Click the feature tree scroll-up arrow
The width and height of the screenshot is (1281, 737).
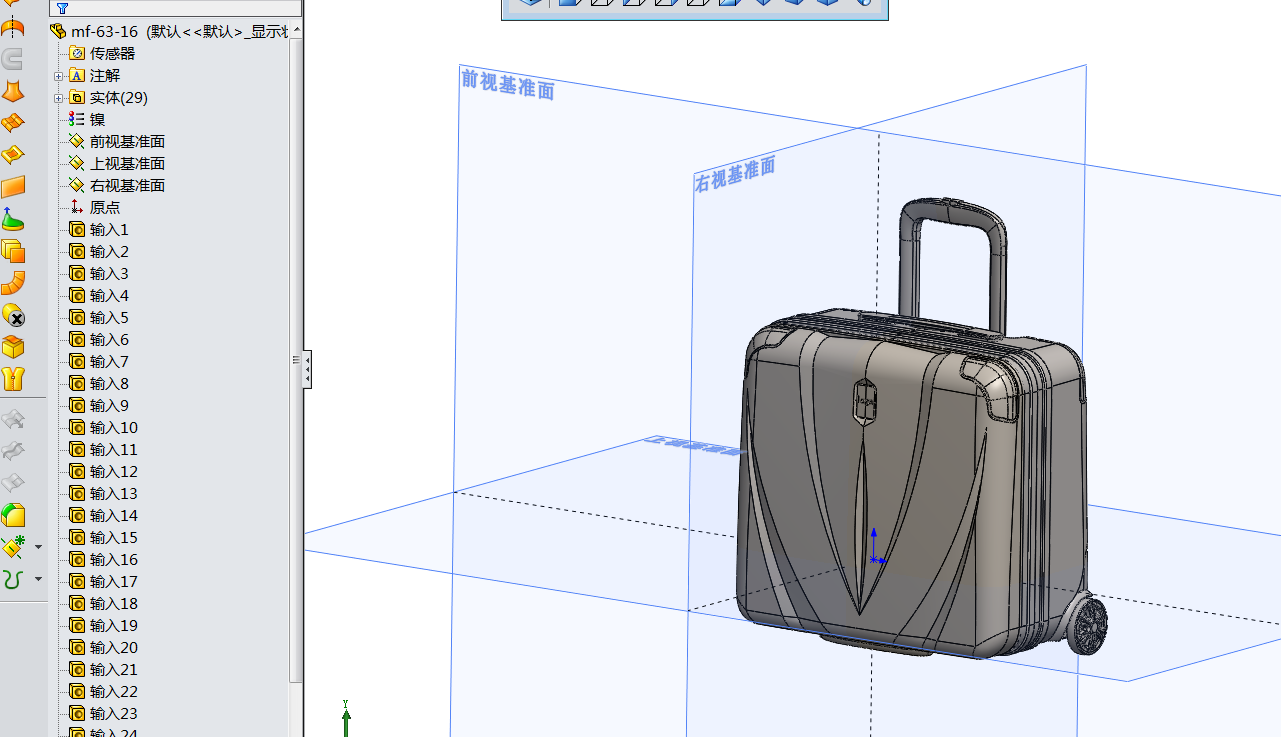tap(296, 30)
